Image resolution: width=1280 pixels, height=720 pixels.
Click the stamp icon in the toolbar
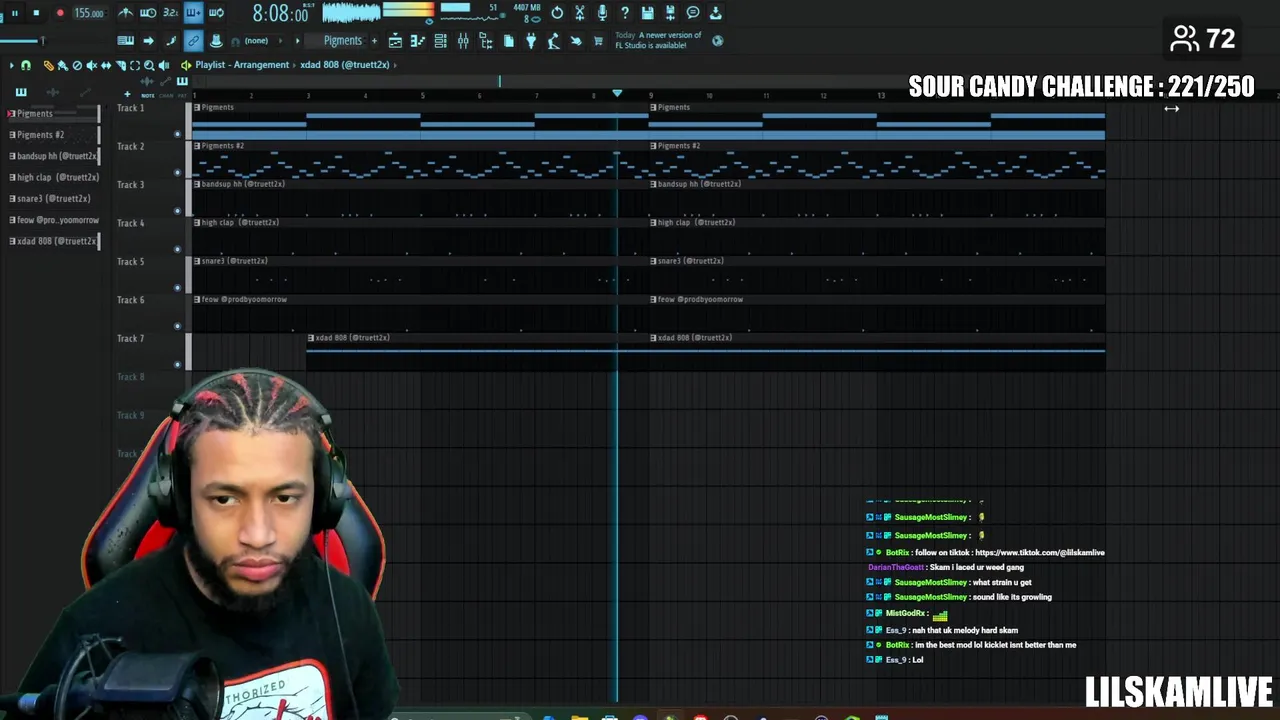tap(216, 41)
